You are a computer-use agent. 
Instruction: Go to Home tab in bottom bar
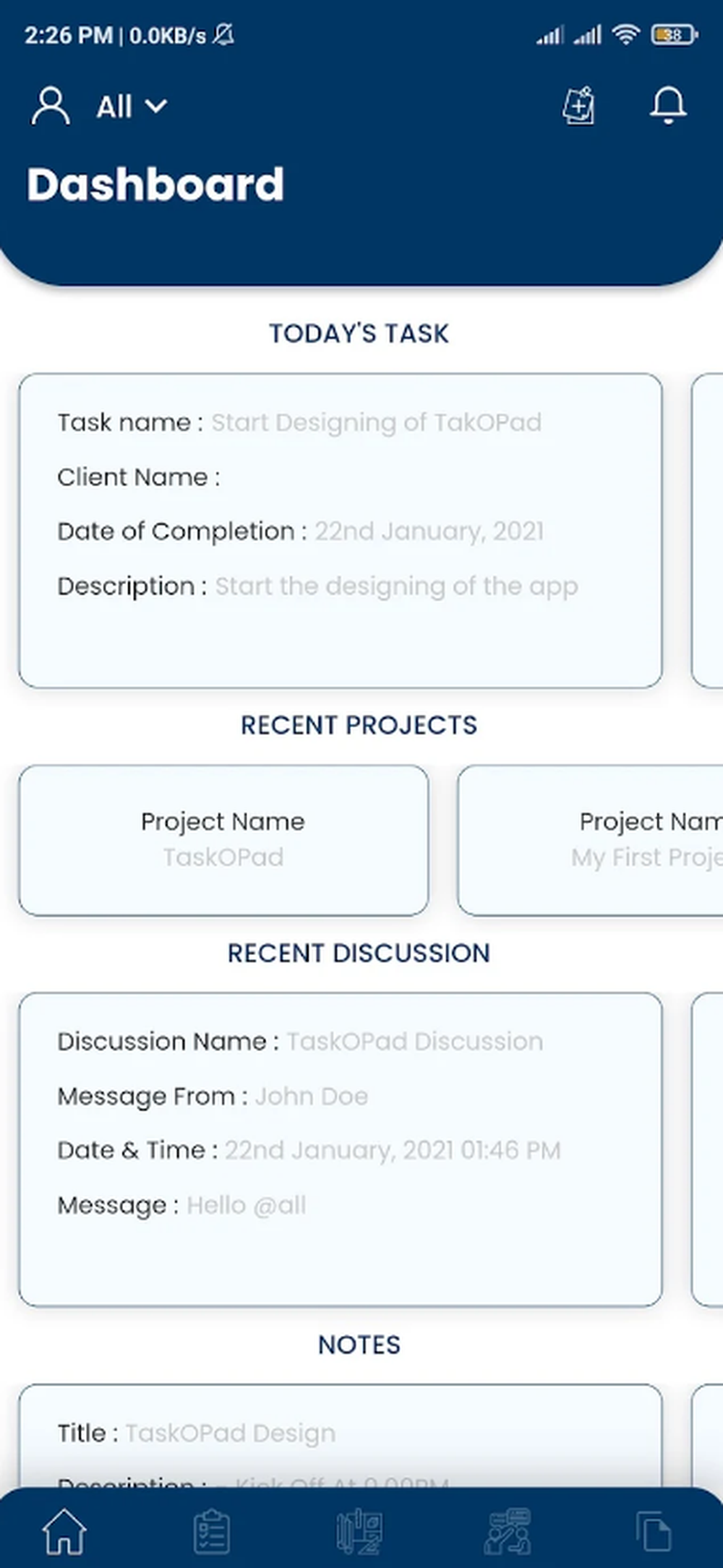tap(65, 1531)
